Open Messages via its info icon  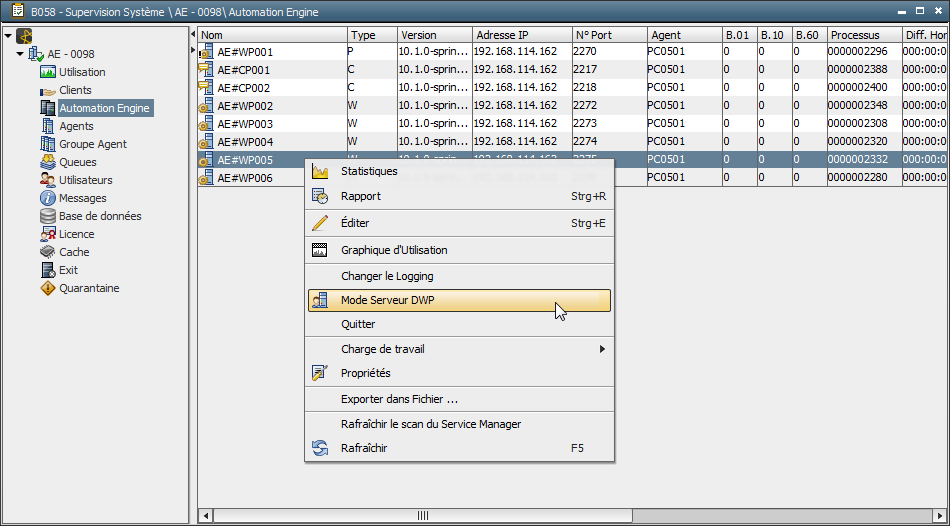[x=48, y=198]
